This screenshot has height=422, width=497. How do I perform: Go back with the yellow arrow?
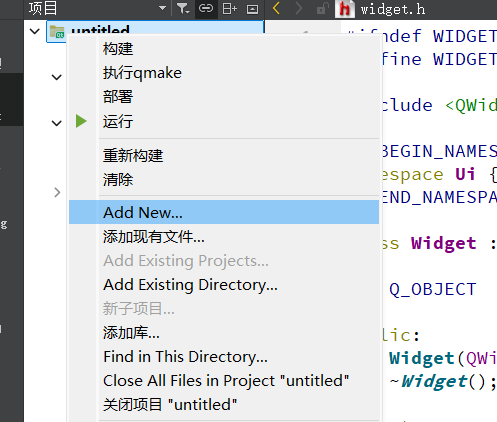276,8
